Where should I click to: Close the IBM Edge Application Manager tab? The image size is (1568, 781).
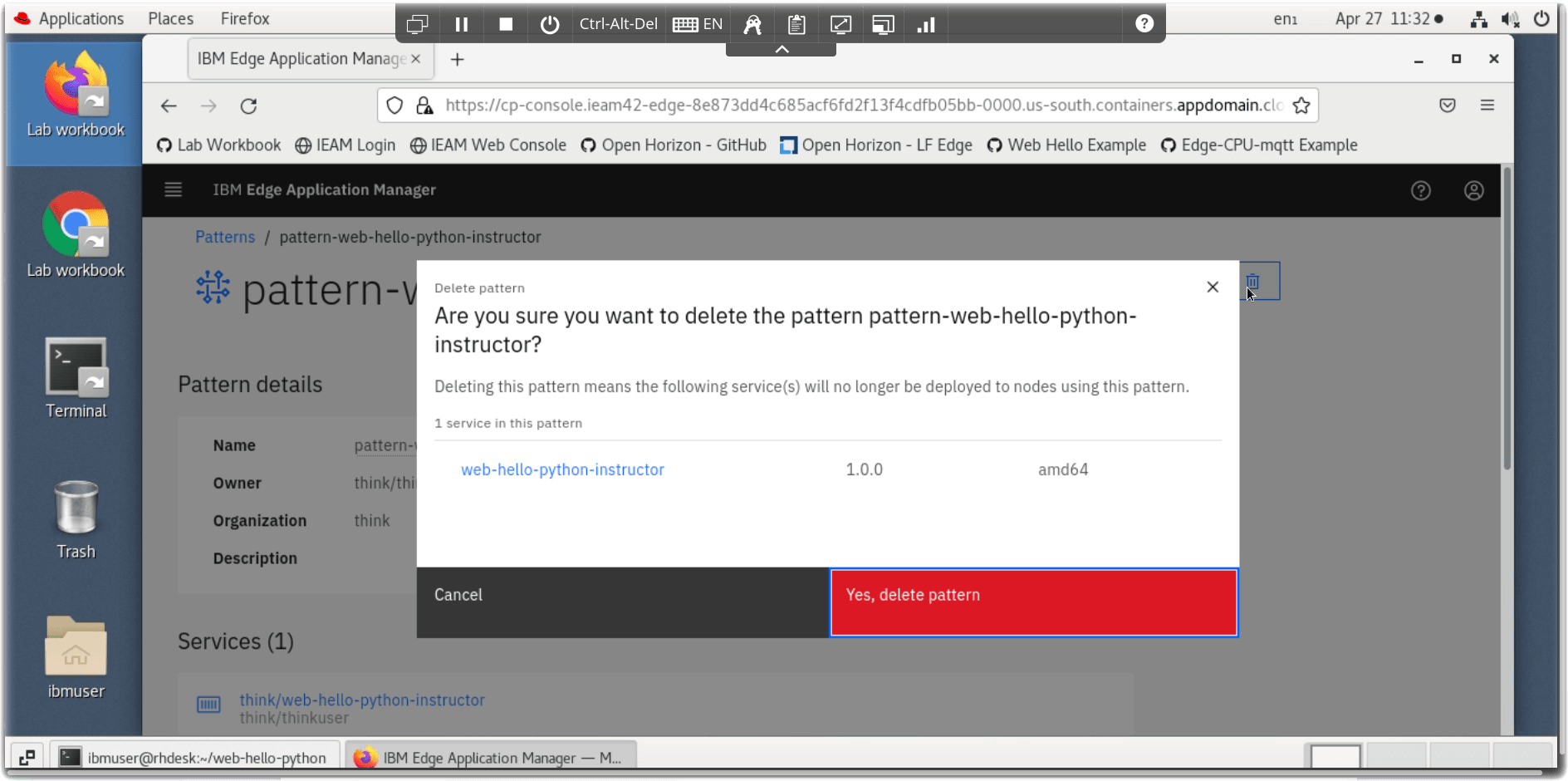(x=416, y=59)
